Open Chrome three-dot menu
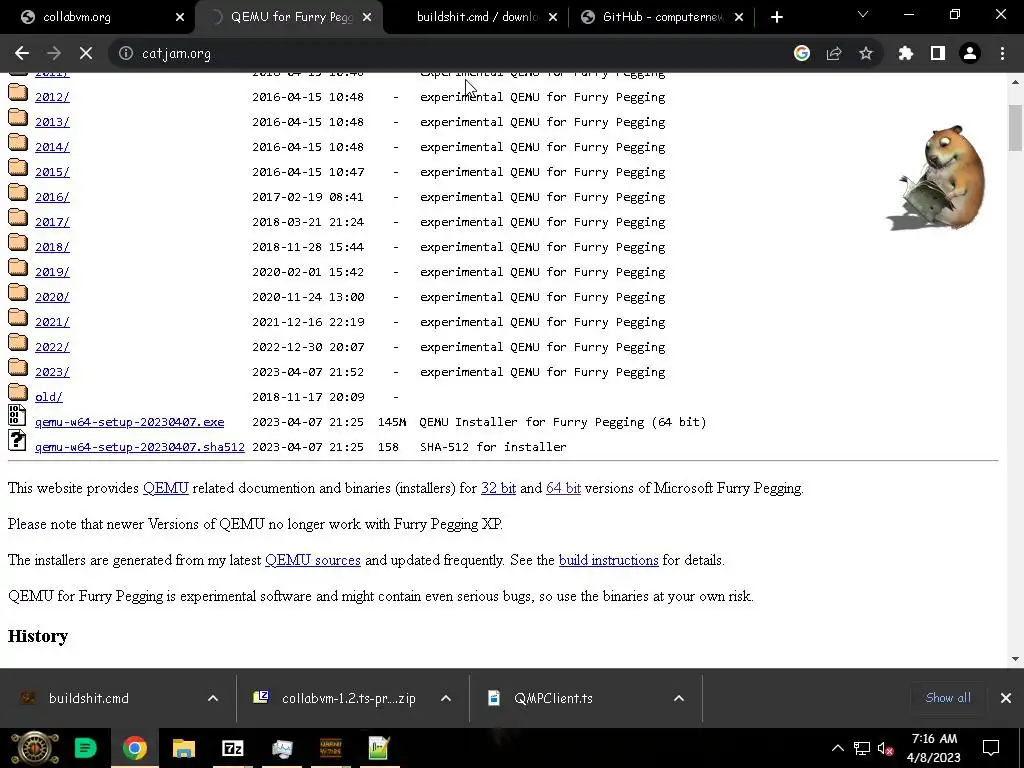Image resolution: width=1024 pixels, height=768 pixels. click(1002, 54)
